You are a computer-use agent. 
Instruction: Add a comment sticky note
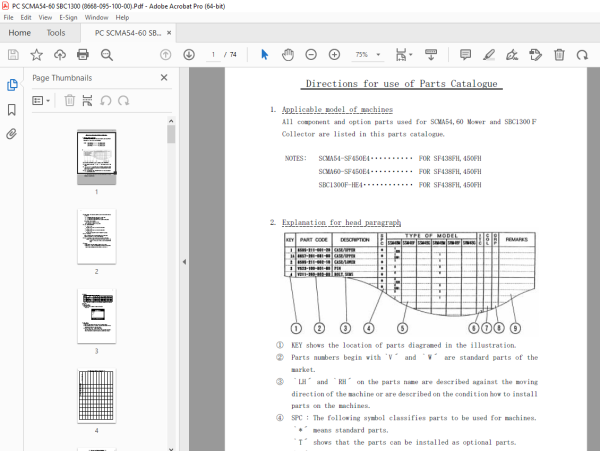pos(465,55)
